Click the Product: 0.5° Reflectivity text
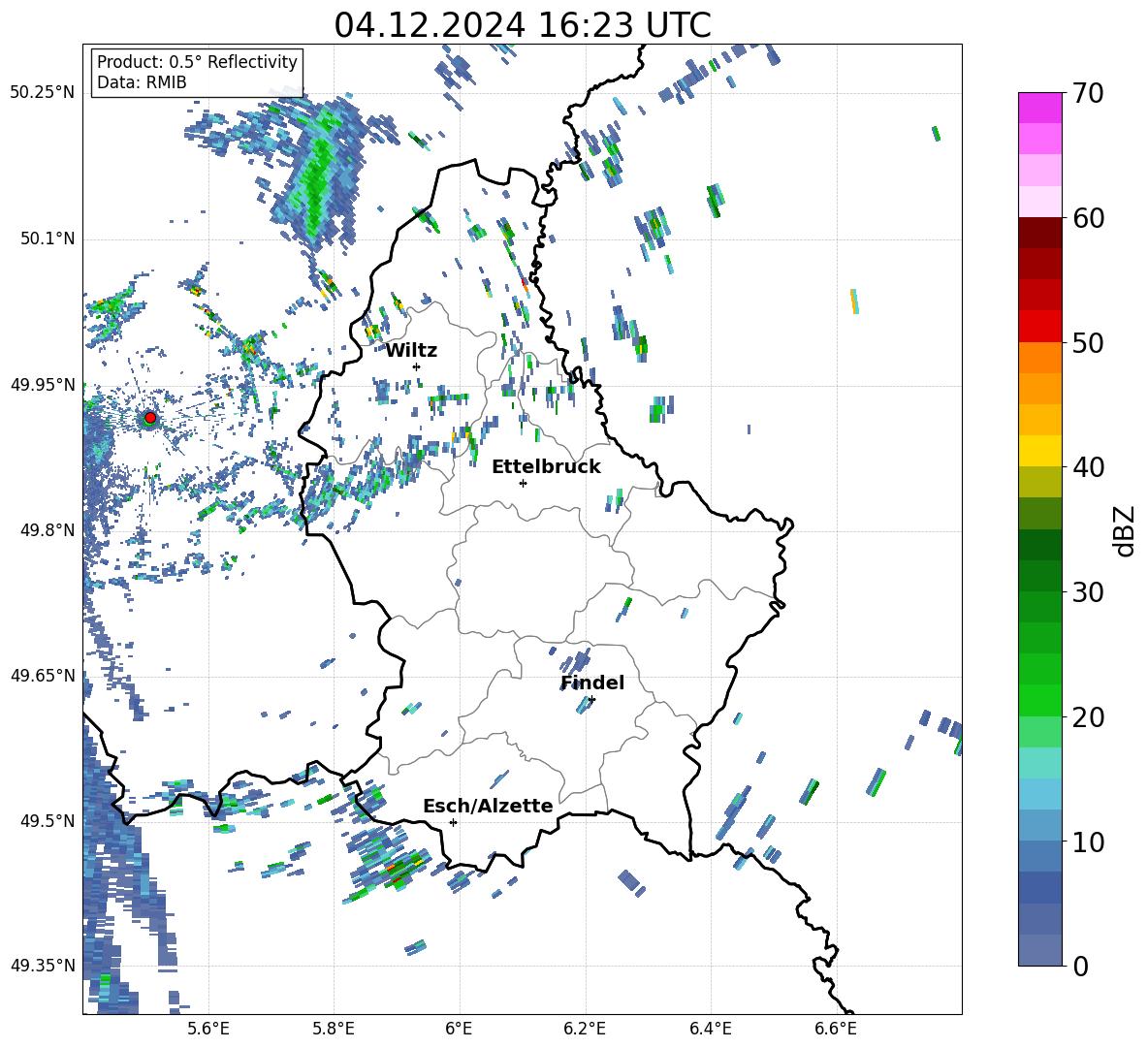This screenshot has width=1148, height=1048. pyautogui.click(x=197, y=62)
